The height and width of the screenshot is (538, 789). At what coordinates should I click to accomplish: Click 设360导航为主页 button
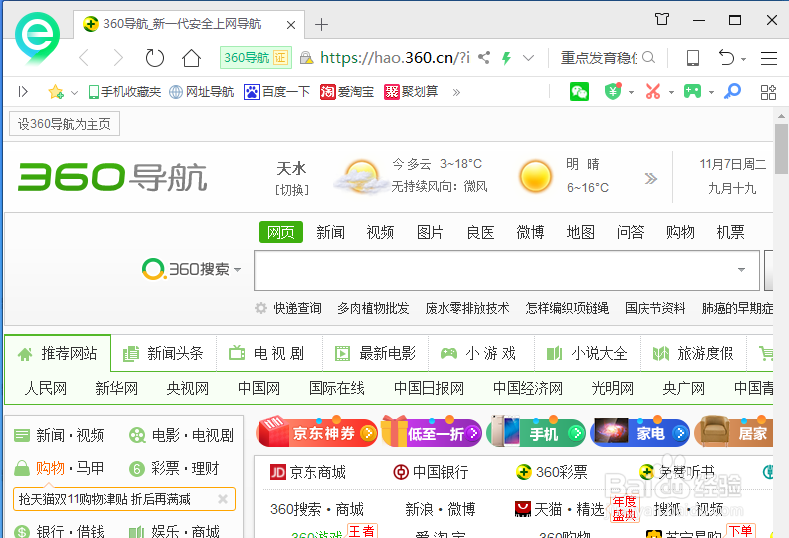coord(64,124)
